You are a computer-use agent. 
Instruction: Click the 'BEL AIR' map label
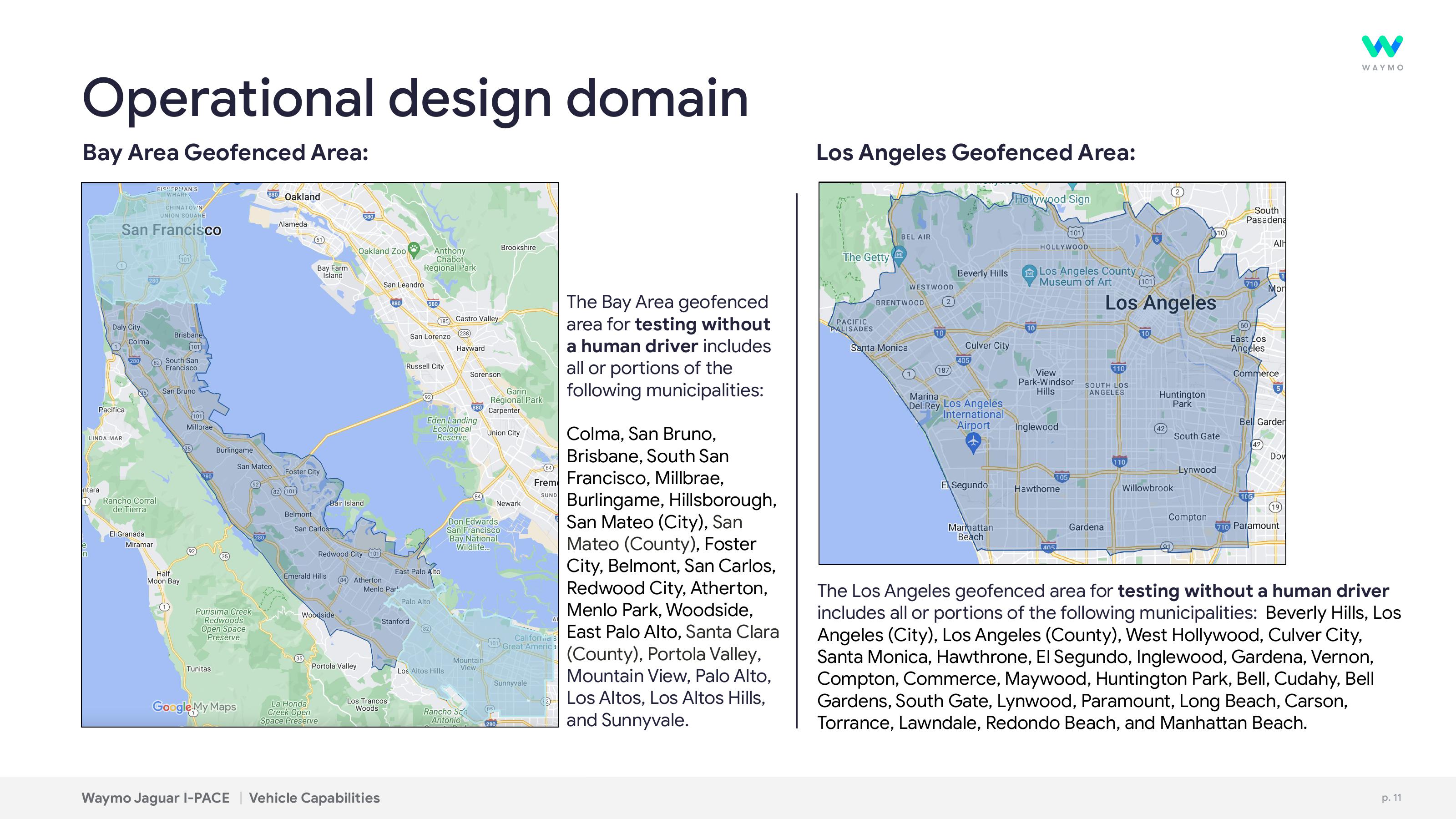(x=915, y=238)
